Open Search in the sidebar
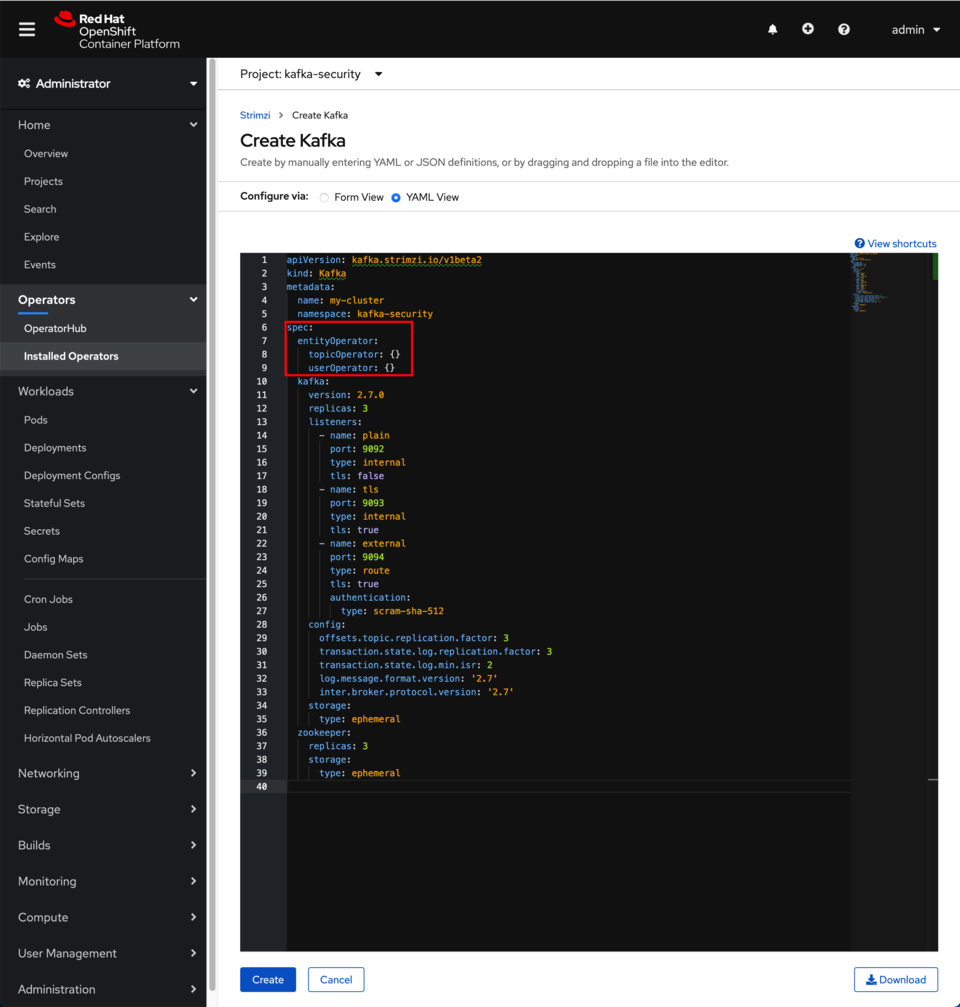Screen dimensions: 960x1007 [x=40, y=209]
